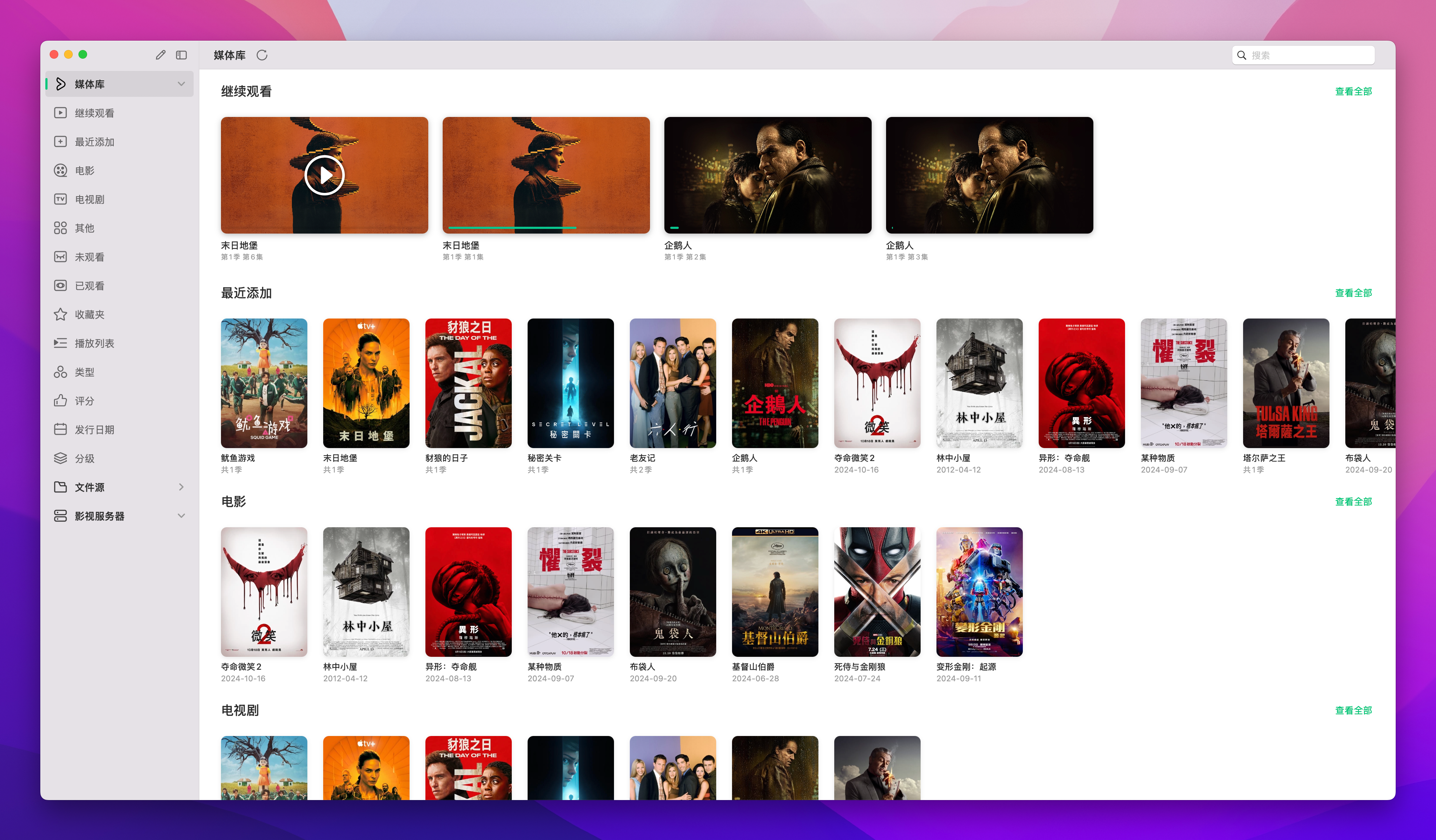Expand the 文件源 section chevron
Screen dimensions: 1436x840
coord(181,487)
